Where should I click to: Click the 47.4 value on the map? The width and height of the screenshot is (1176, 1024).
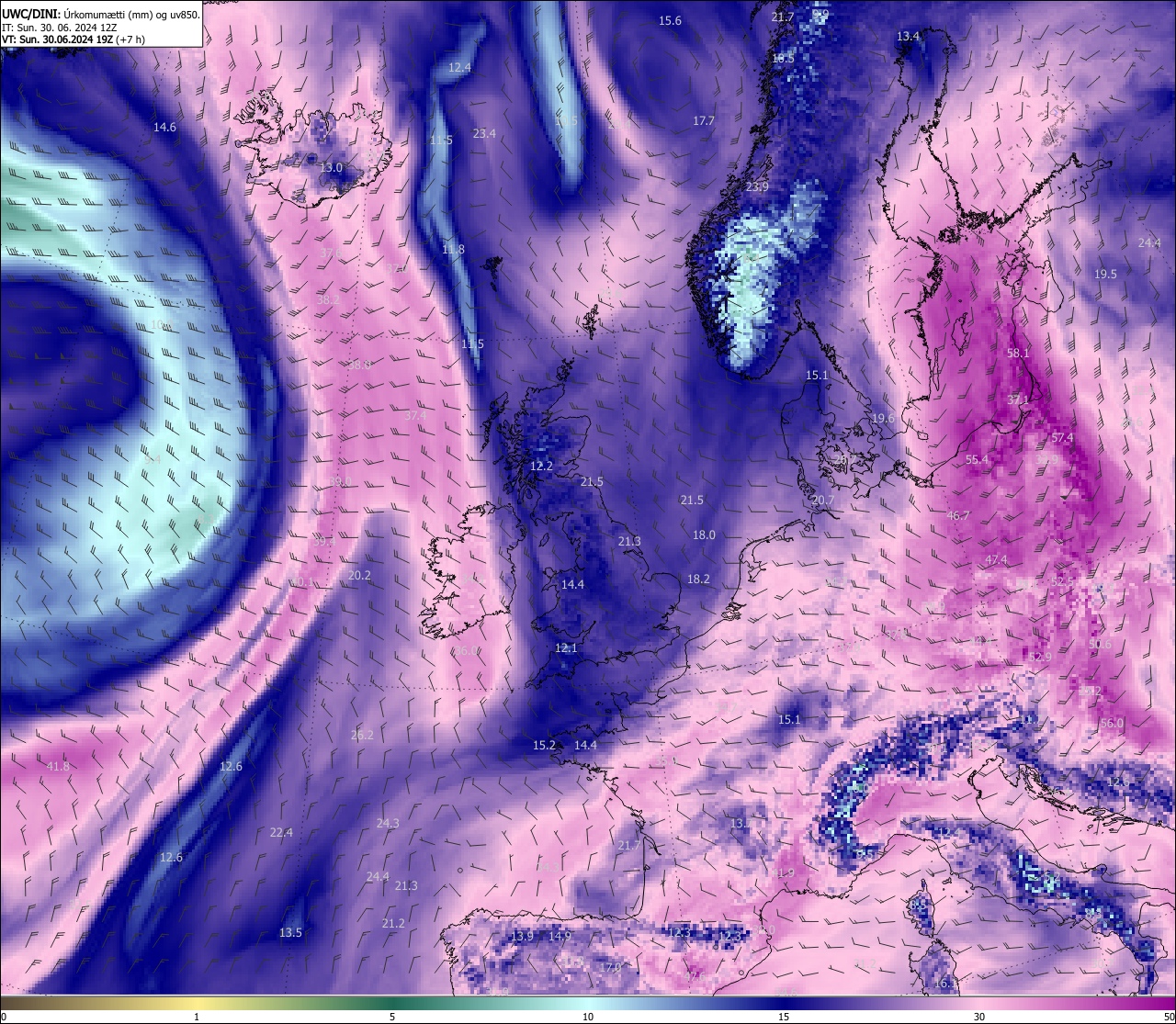coord(996,560)
